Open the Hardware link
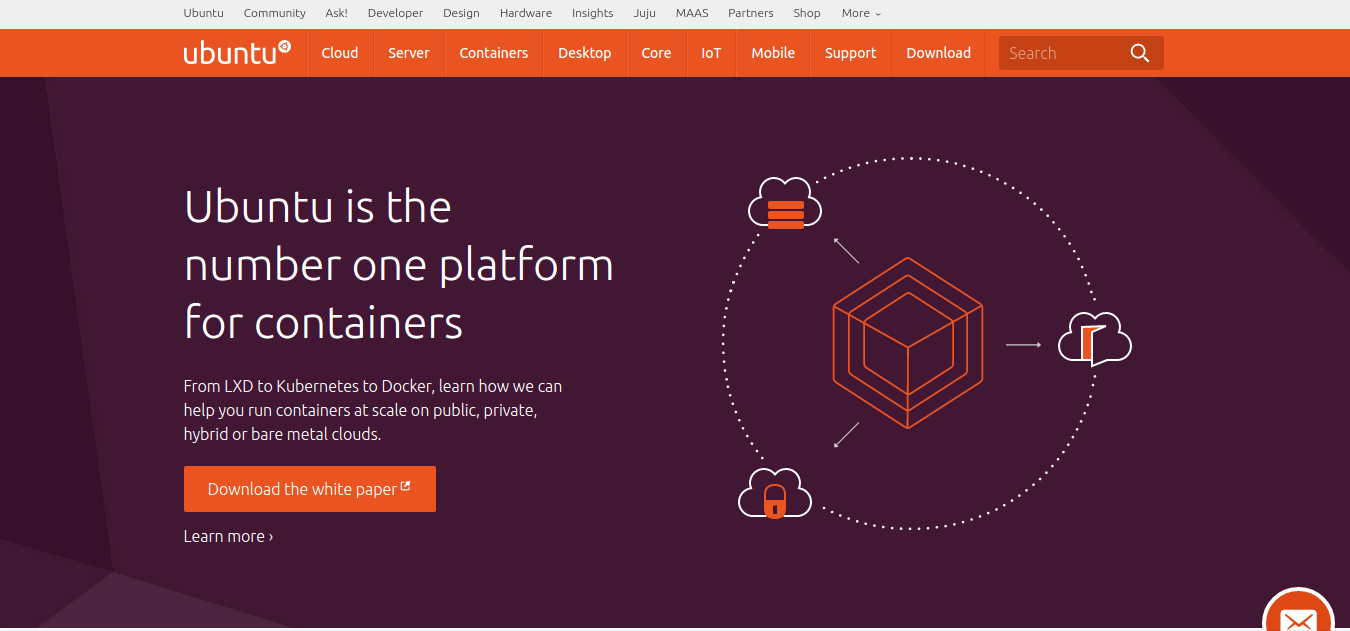 point(526,13)
